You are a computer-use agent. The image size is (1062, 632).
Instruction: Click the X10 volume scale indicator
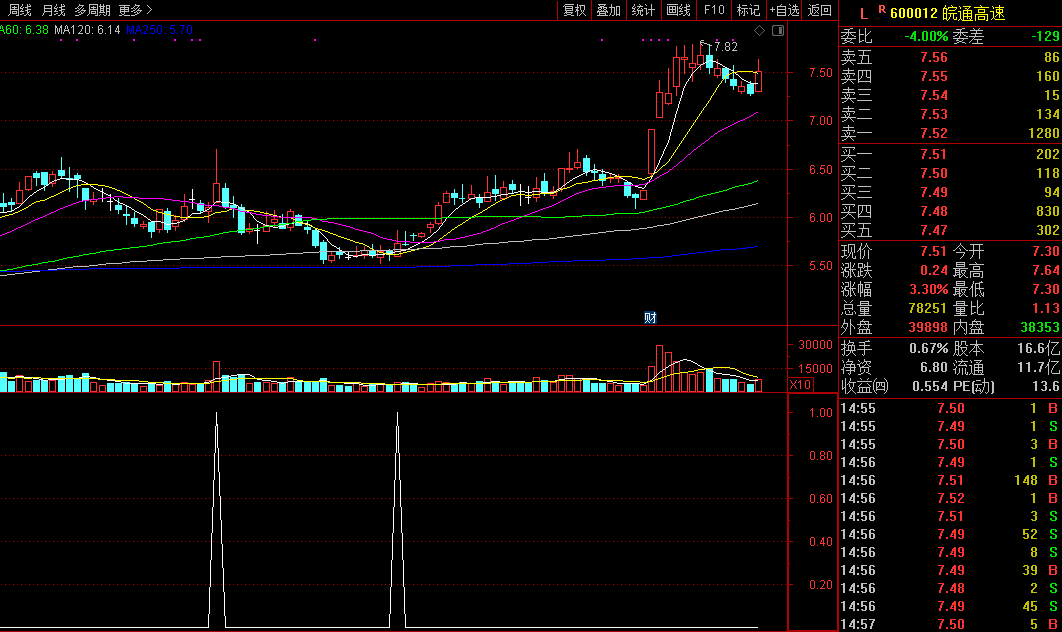[801, 385]
